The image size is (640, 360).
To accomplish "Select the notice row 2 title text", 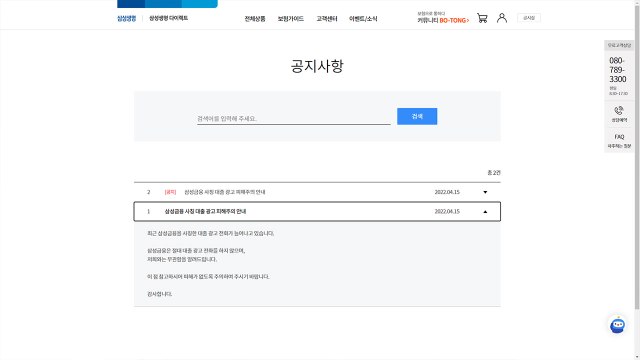I will point(224,192).
